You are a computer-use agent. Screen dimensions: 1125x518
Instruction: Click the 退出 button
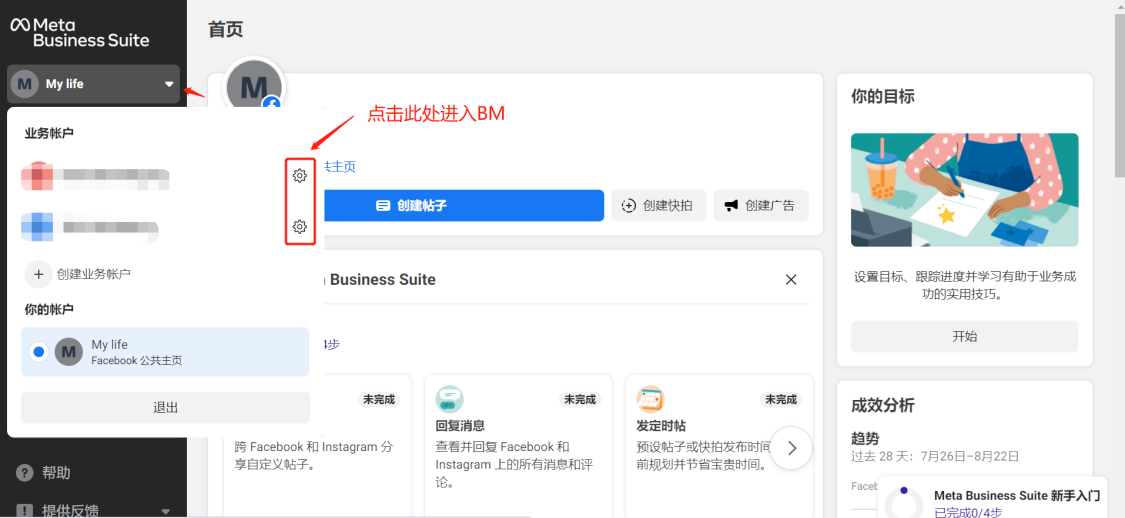(166, 408)
